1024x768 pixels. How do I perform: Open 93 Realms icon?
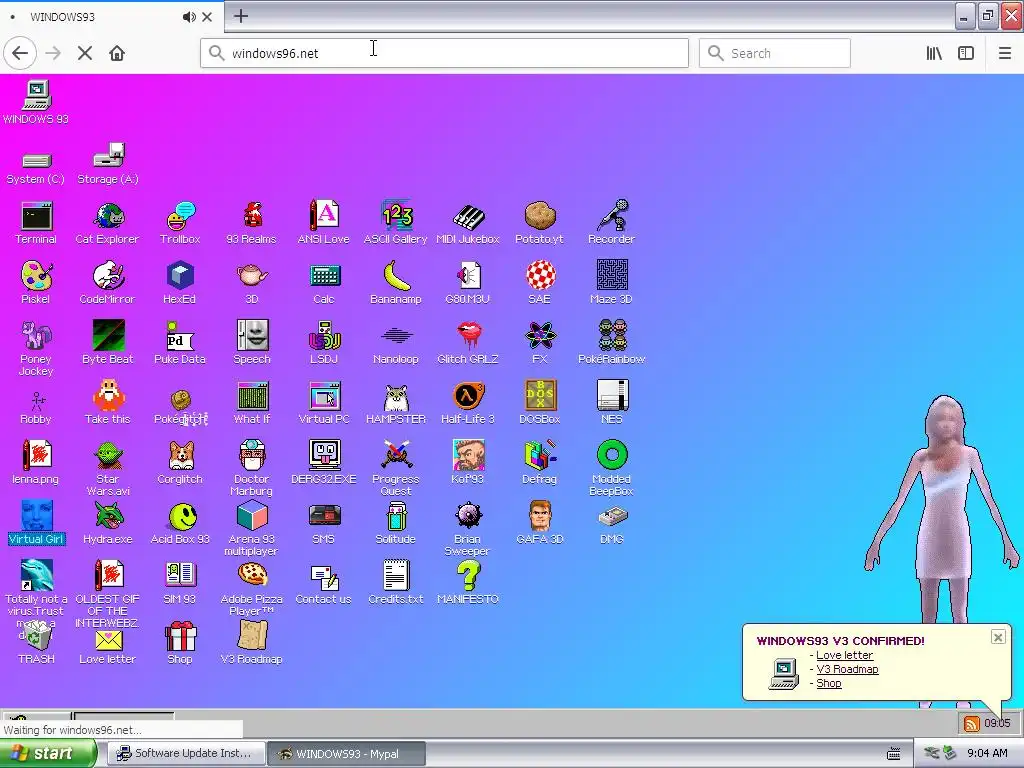coord(252,223)
